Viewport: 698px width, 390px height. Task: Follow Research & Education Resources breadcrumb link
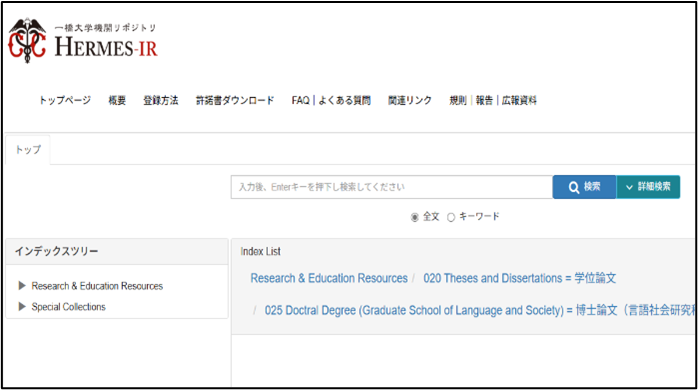[329, 278]
